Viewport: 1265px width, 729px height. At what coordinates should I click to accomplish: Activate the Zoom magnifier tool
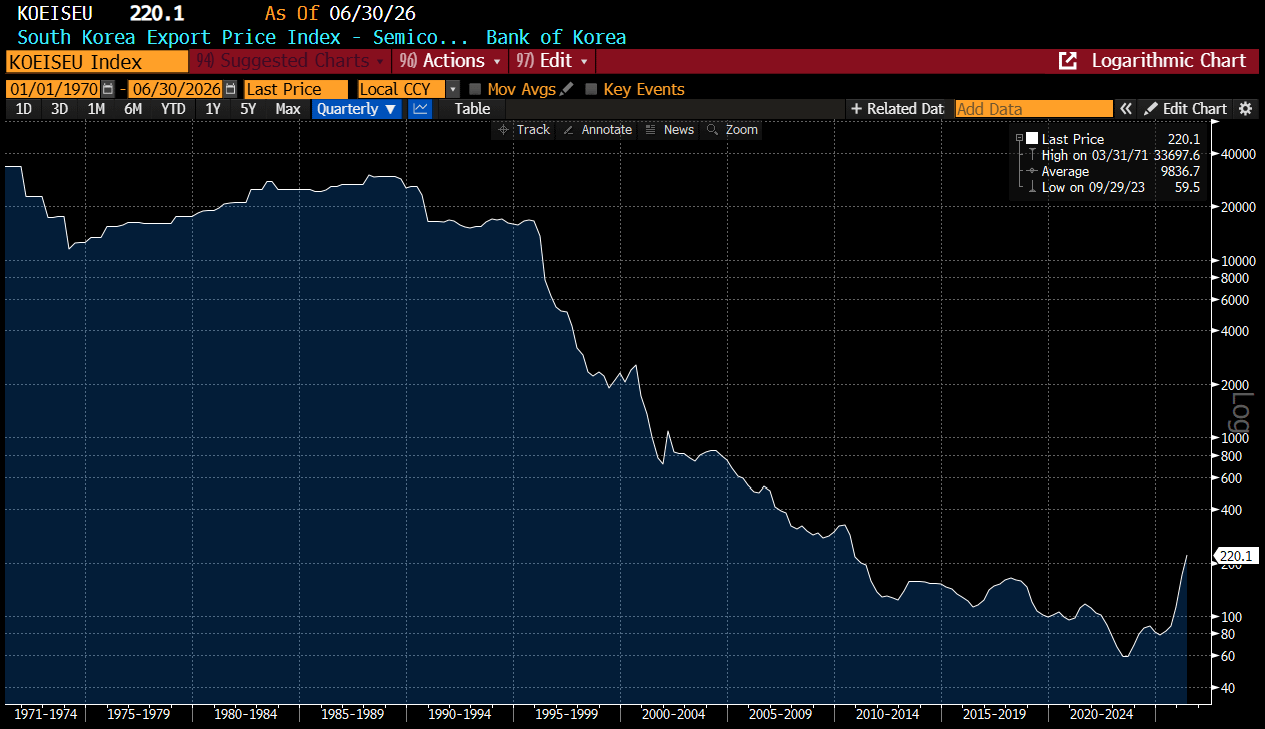pos(732,130)
